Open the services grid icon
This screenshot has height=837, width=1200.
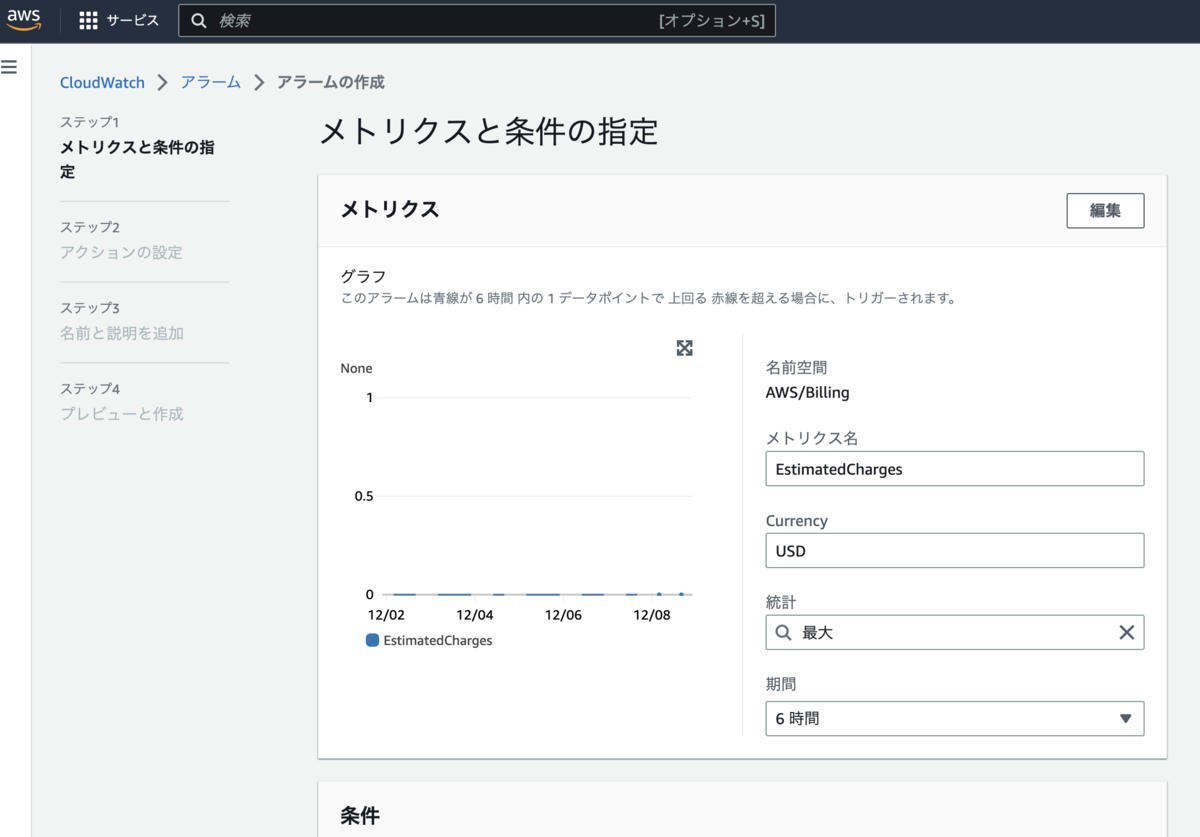point(88,20)
